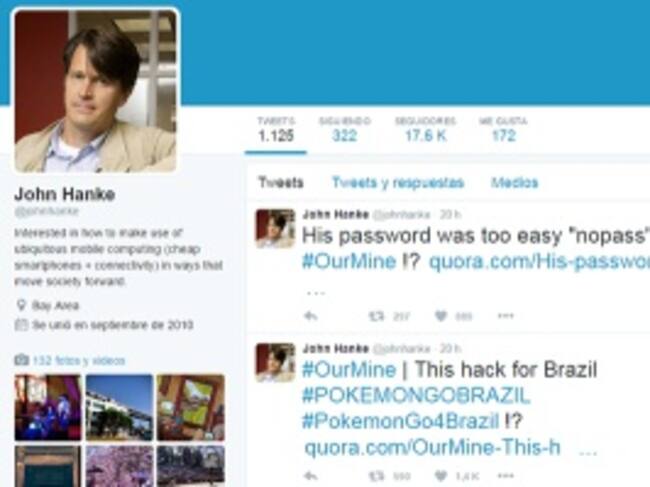Open John Hanke's large profile photo
The image size is (650, 487).
click(96, 90)
